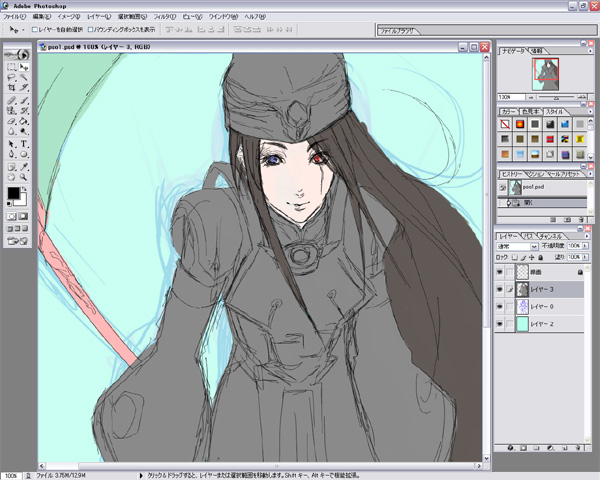The height and width of the screenshot is (480, 600).
Task: Select the Magic Wand tool
Action: tap(24, 78)
